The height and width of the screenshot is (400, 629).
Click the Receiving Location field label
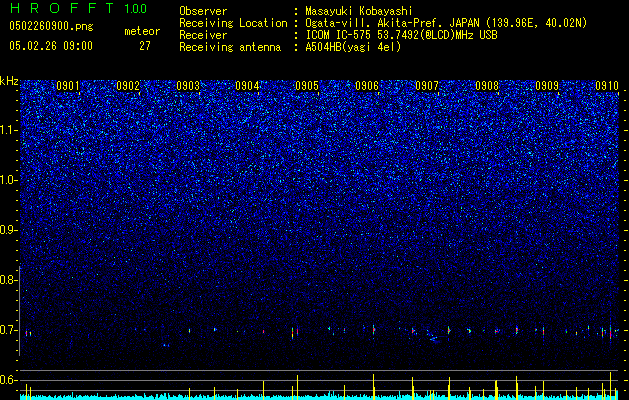[x=233, y=23]
